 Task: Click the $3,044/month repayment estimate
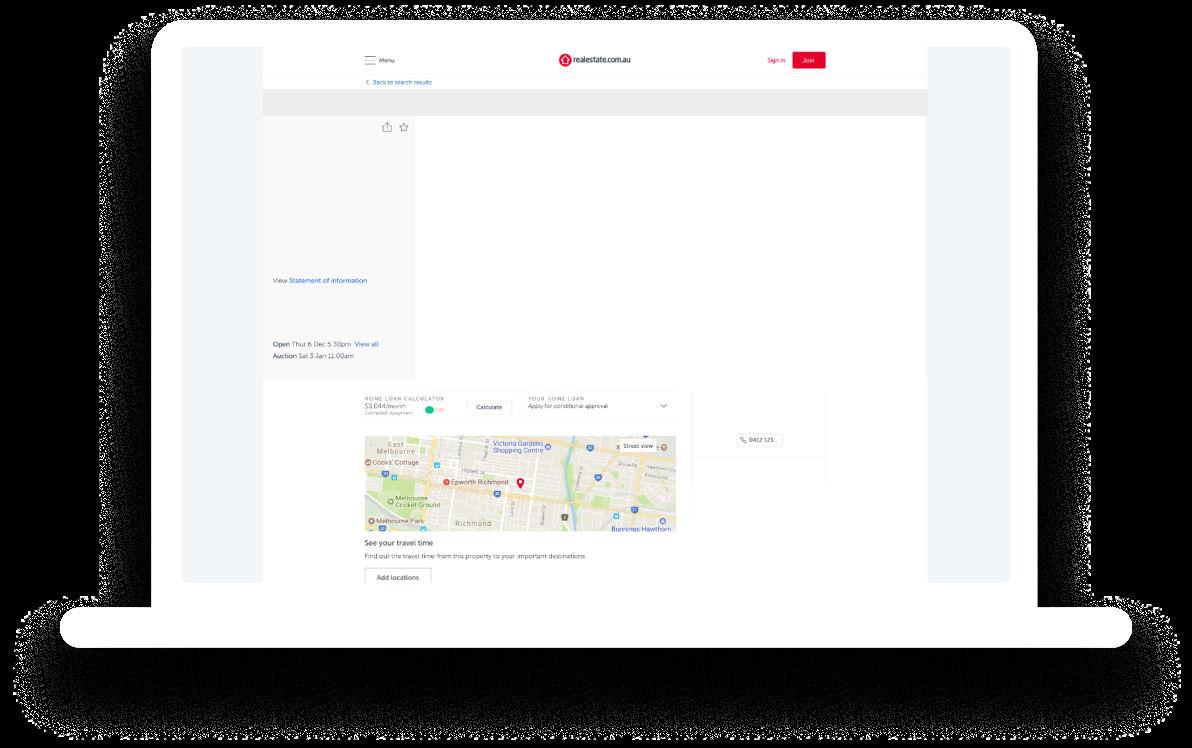[385, 406]
